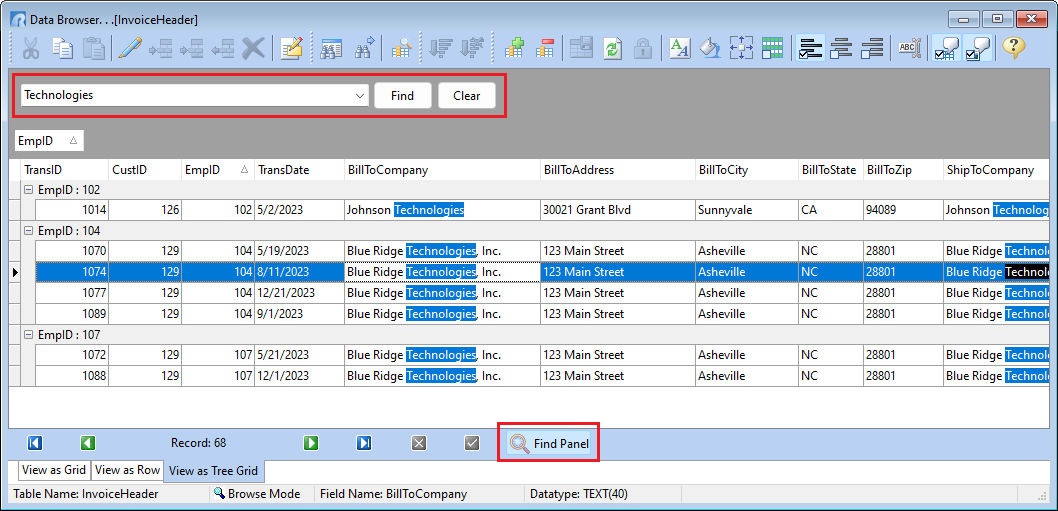Click the Cut scissors icon
This screenshot has height=511, width=1058.
pyautogui.click(x=31, y=49)
